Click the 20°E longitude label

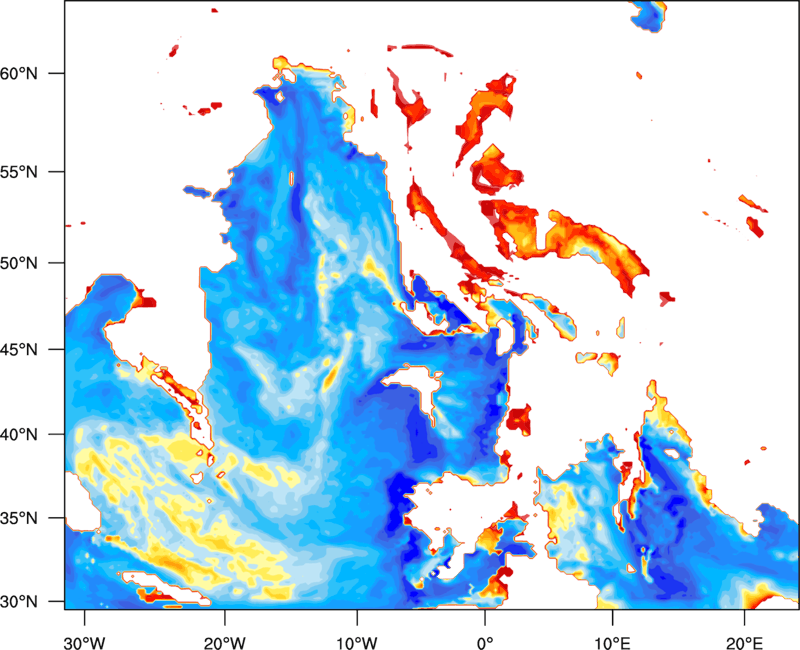744,643
